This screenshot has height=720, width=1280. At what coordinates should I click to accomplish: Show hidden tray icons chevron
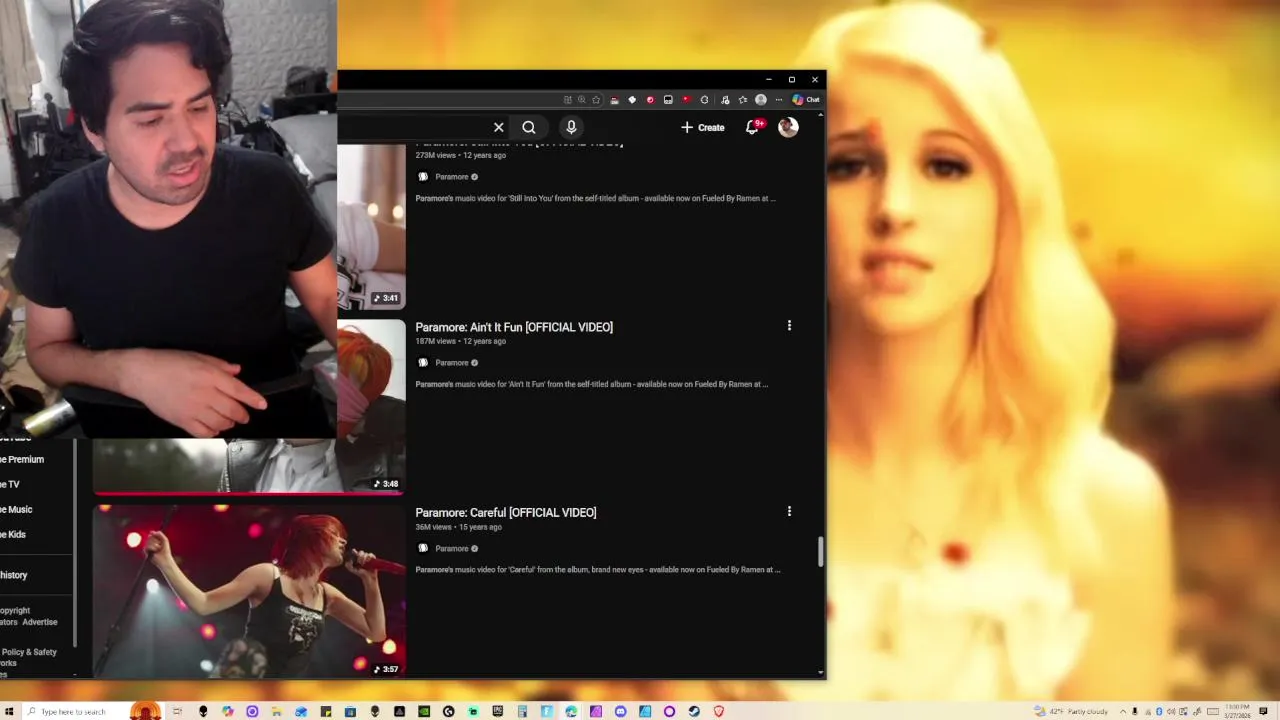pos(1123,711)
